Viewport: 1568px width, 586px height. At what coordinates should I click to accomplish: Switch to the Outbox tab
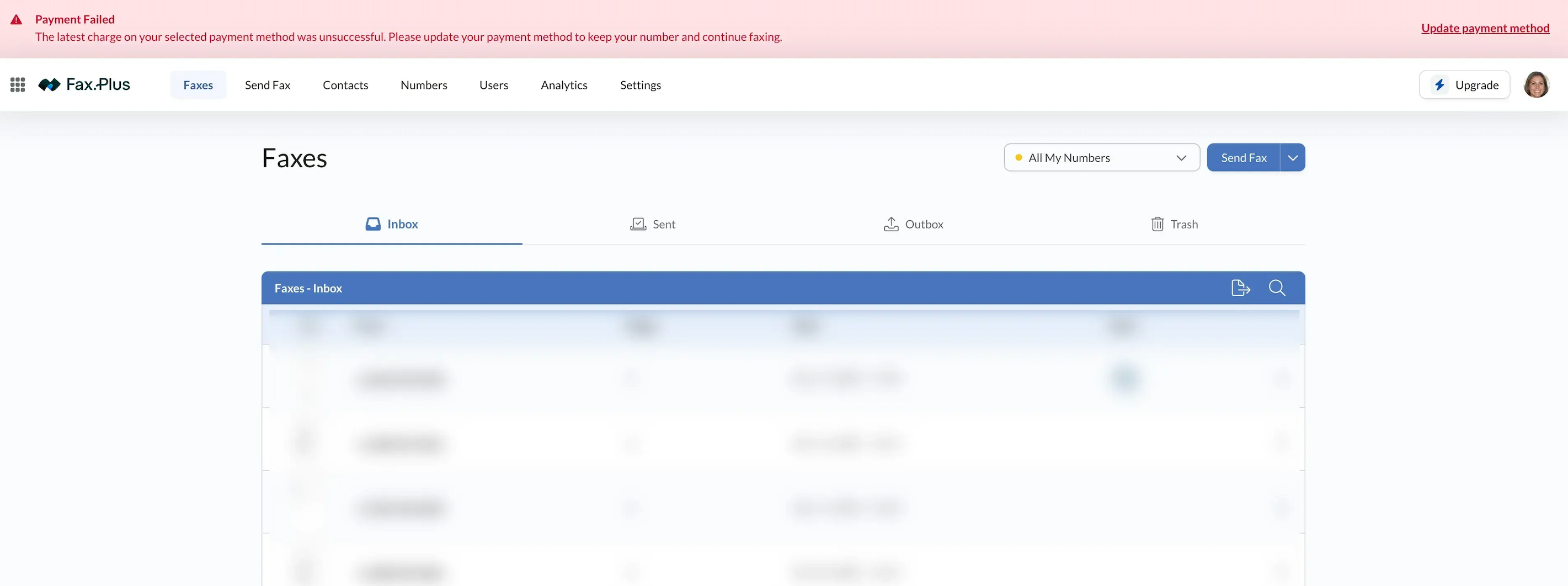[913, 224]
